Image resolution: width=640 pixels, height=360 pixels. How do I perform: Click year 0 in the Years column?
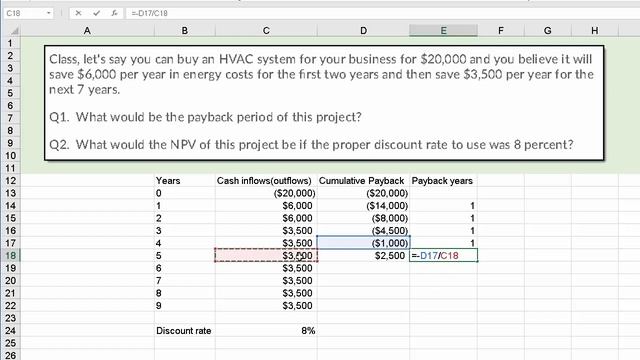click(185, 193)
